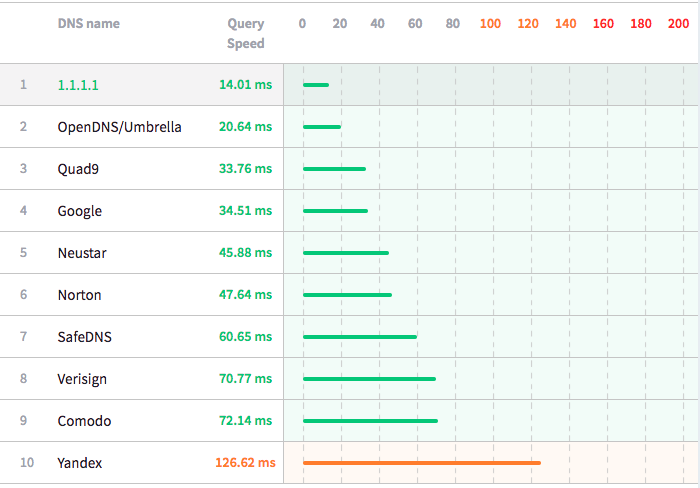This screenshot has width=700, height=488.
Task: Click rank number 4 beside Google
Action: [23, 210]
